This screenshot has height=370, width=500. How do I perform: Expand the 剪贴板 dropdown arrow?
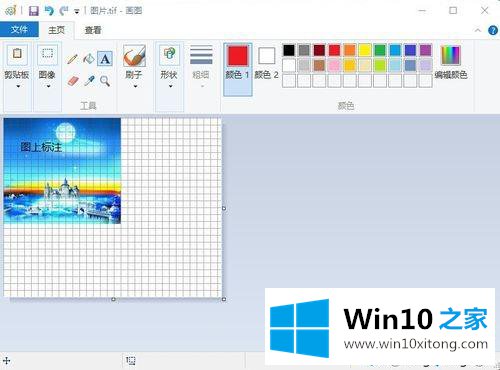pos(18,86)
